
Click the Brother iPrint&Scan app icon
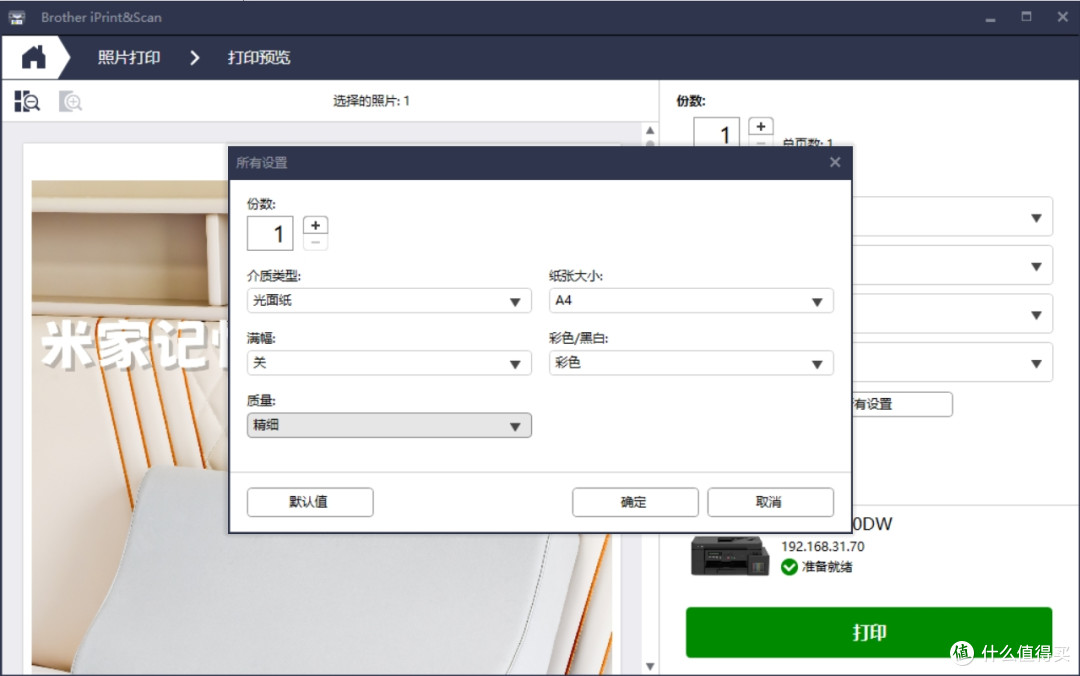(17, 18)
